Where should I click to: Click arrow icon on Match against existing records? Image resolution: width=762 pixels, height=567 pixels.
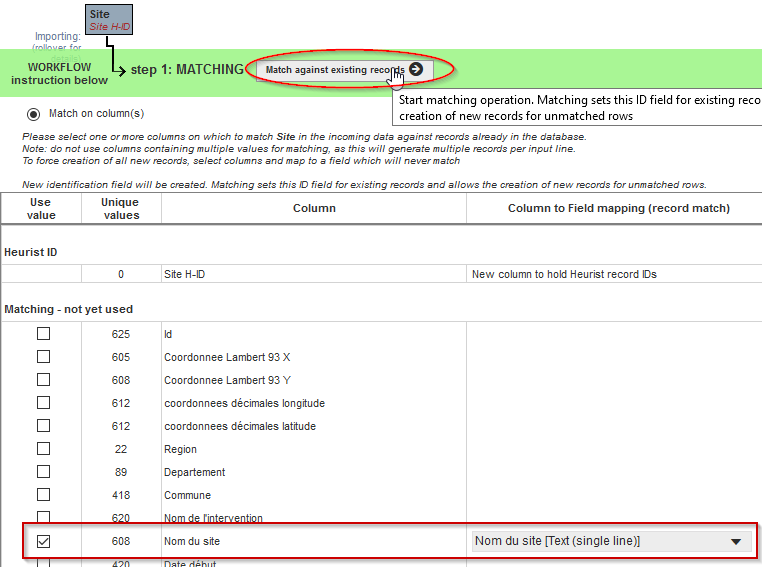(416, 70)
